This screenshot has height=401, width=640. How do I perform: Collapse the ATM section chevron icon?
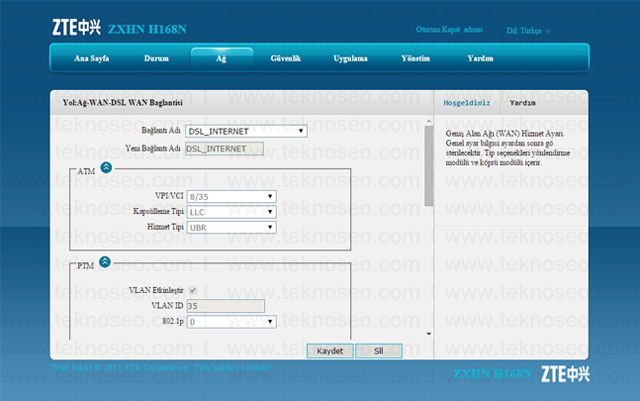pyautogui.click(x=106, y=167)
